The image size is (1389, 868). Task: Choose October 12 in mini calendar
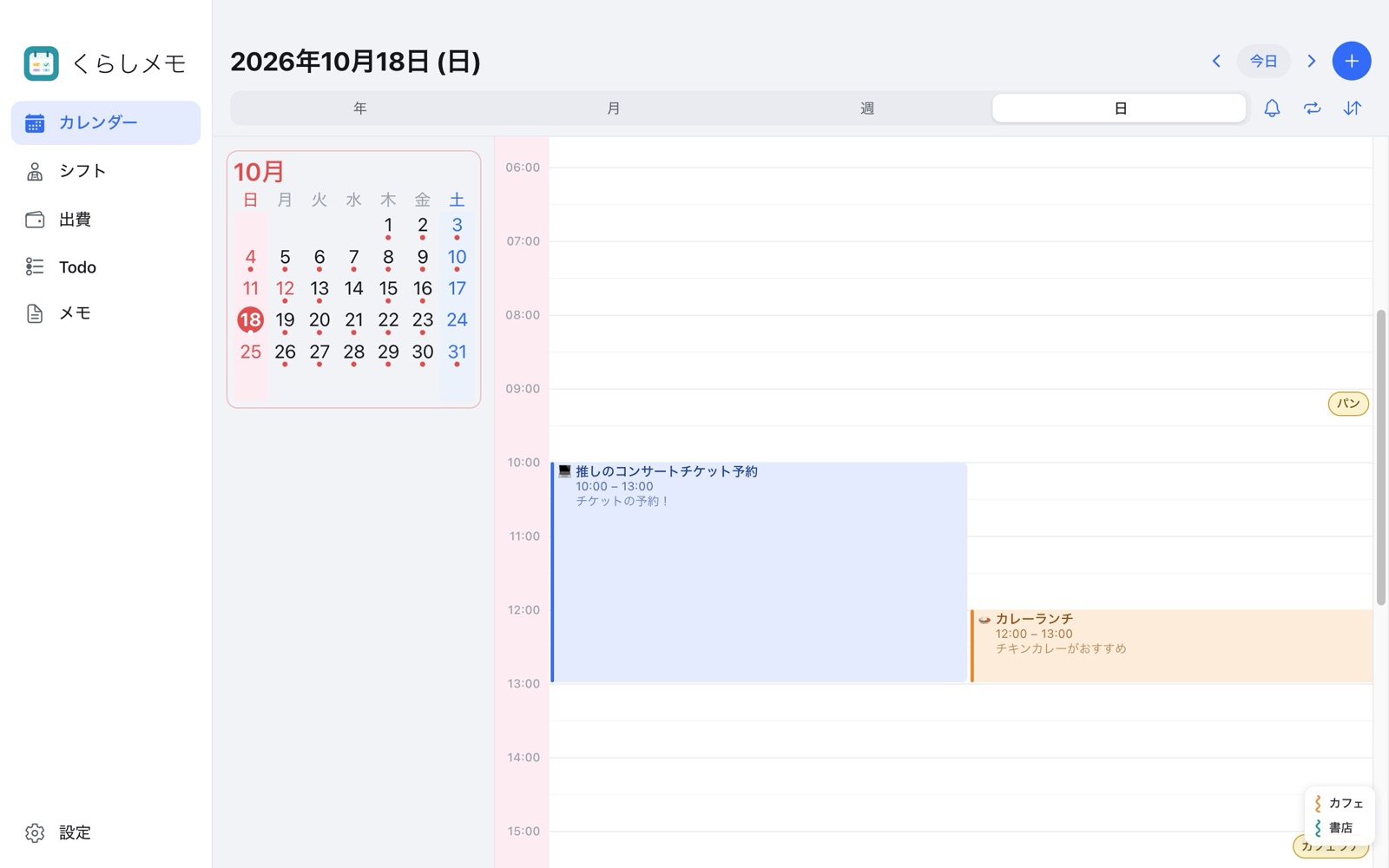click(285, 289)
